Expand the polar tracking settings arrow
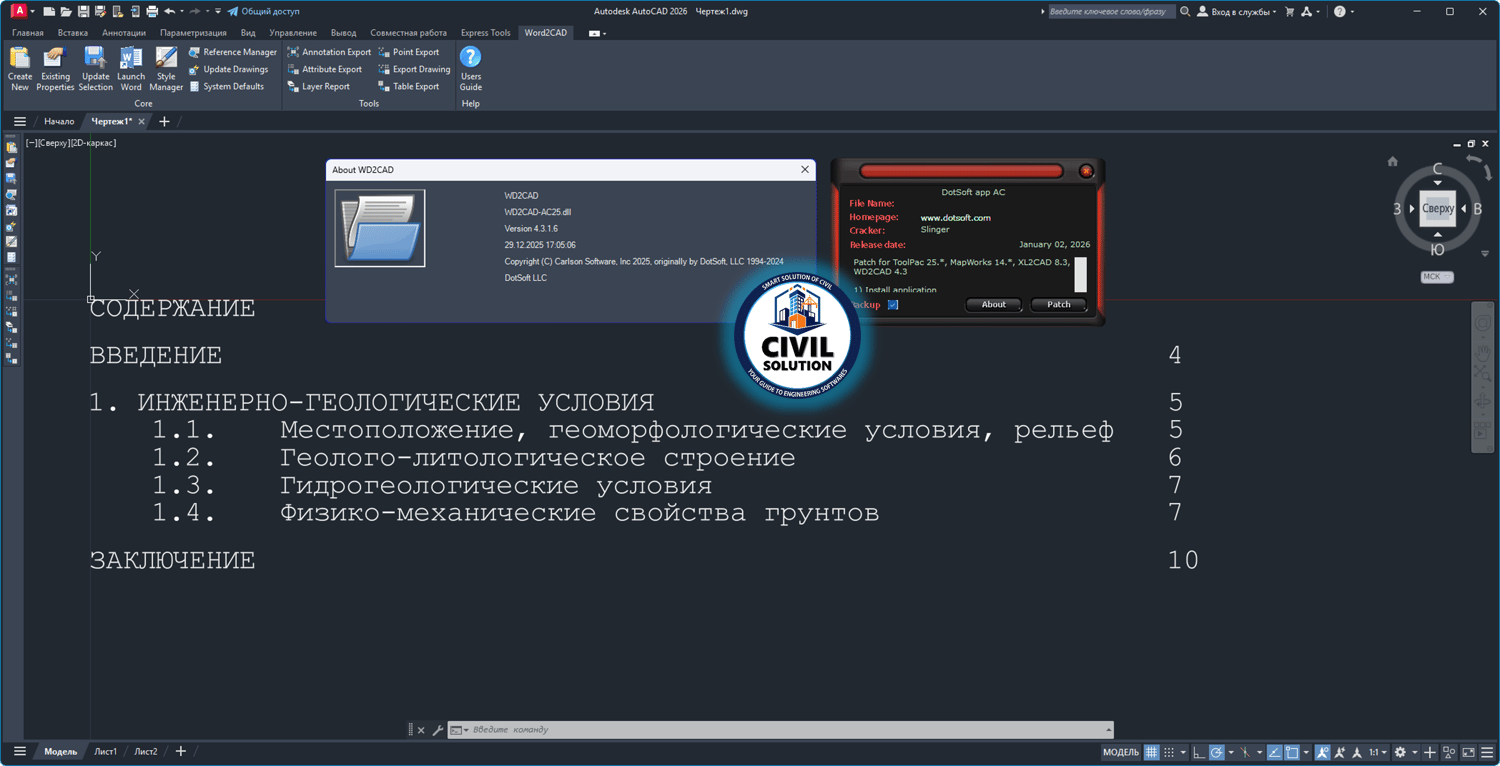 coord(1230,752)
